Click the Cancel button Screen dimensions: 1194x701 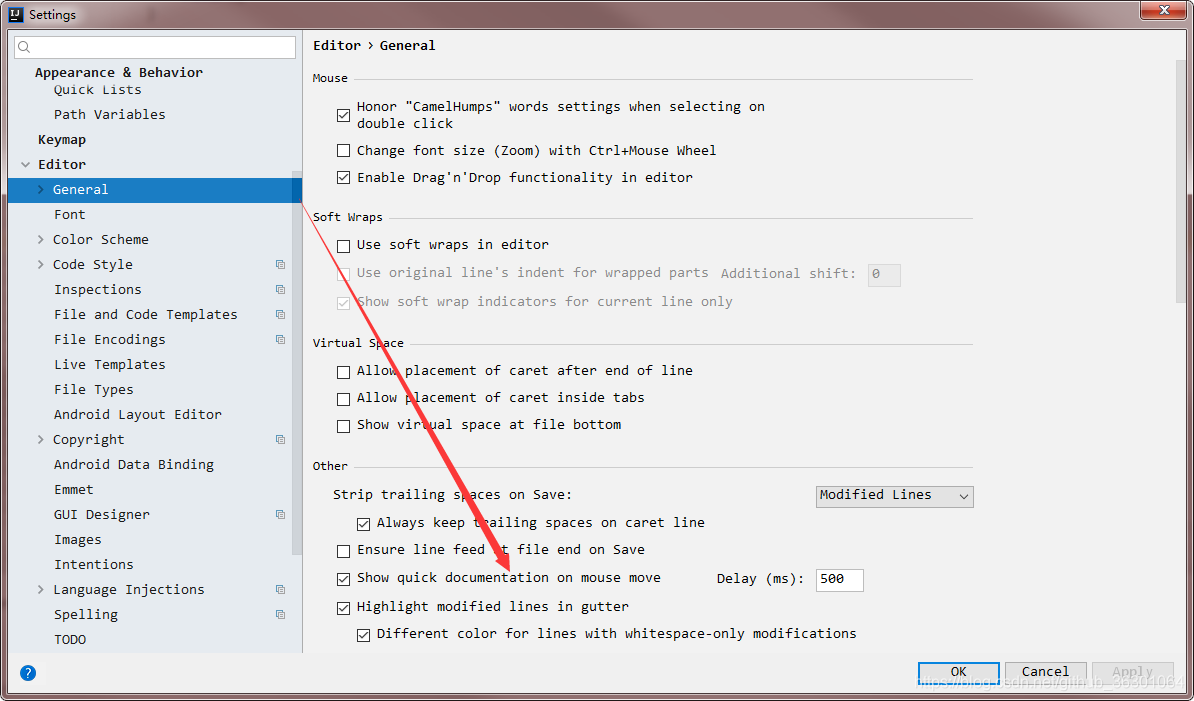click(1045, 671)
